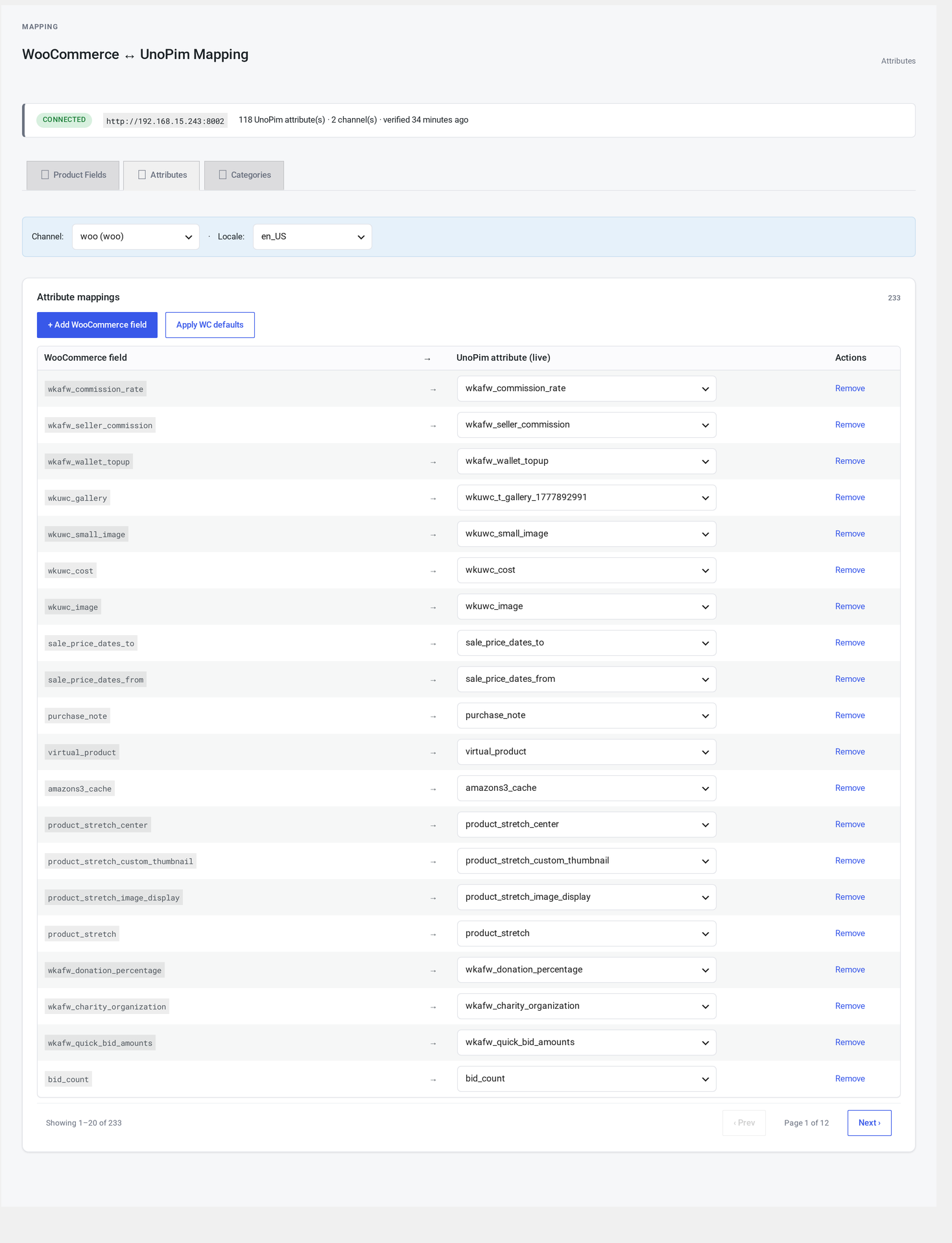Open UnoPim dropdown for purchase_note
The height and width of the screenshot is (1243, 952).
[586, 716]
